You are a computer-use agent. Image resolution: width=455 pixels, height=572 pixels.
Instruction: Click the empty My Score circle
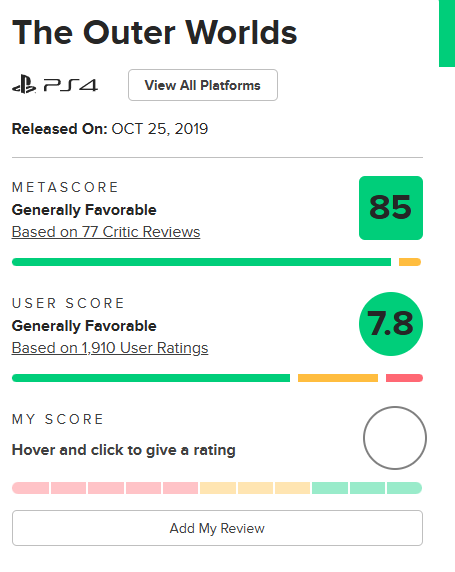395,438
